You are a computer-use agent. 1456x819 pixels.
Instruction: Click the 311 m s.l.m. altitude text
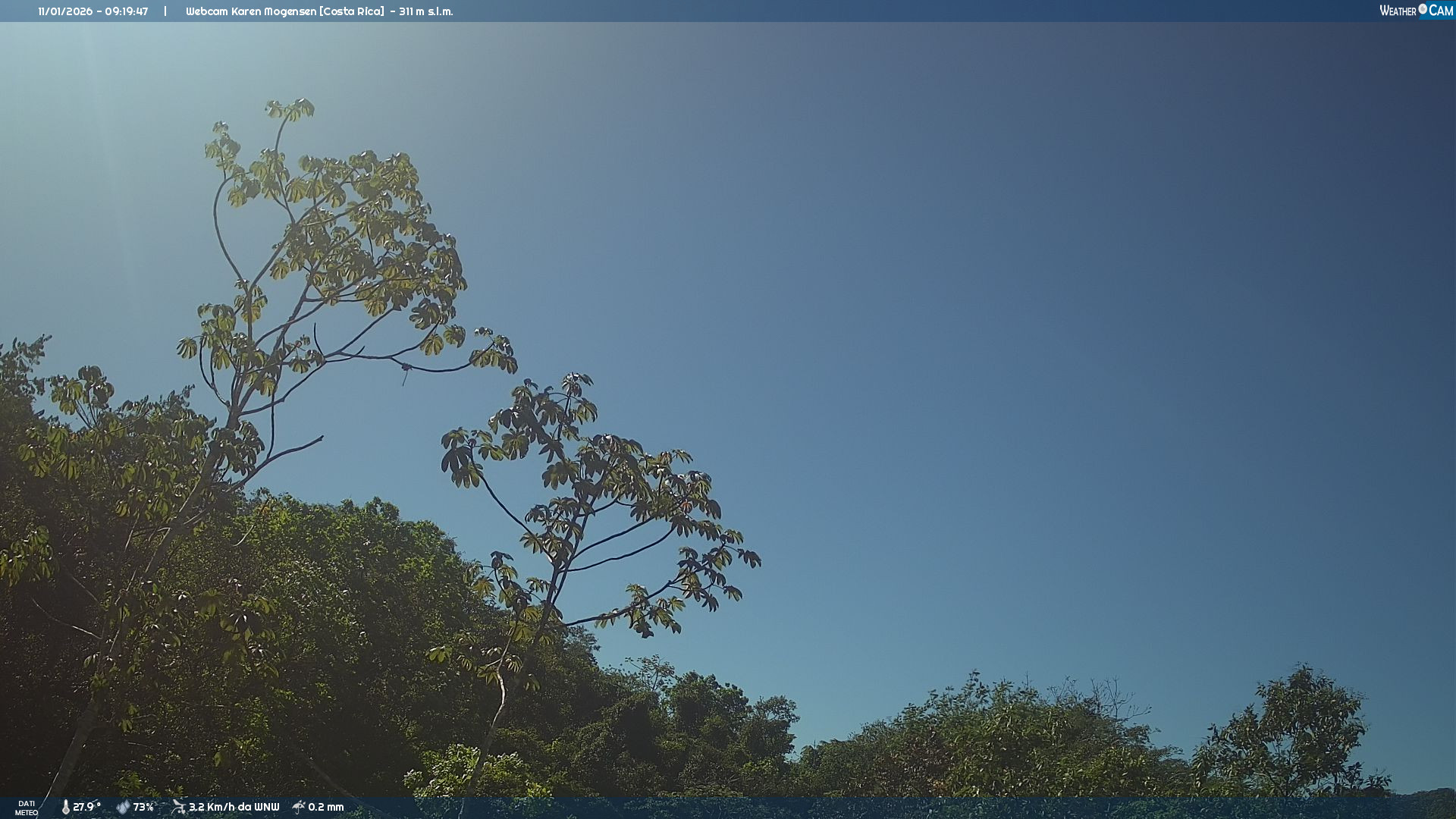tap(425, 11)
